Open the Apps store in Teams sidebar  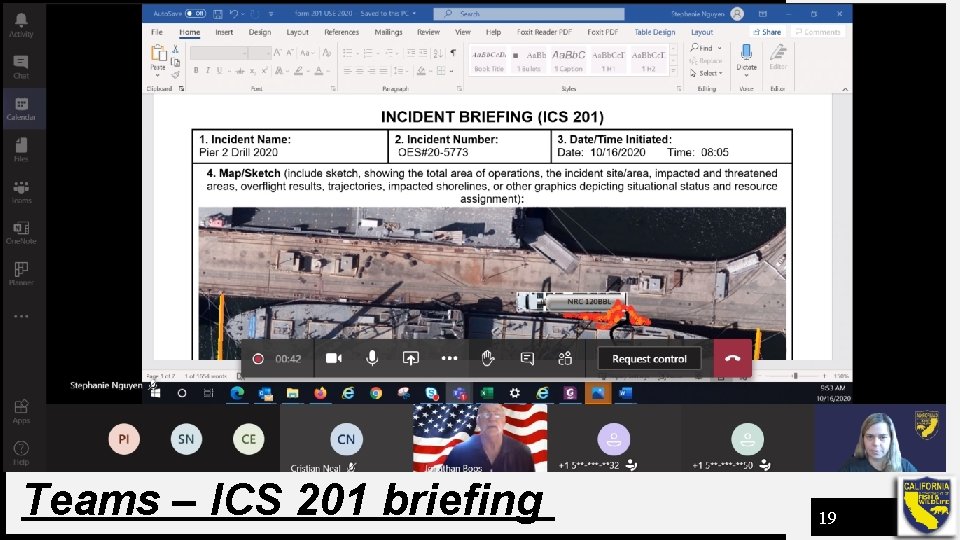21,411
